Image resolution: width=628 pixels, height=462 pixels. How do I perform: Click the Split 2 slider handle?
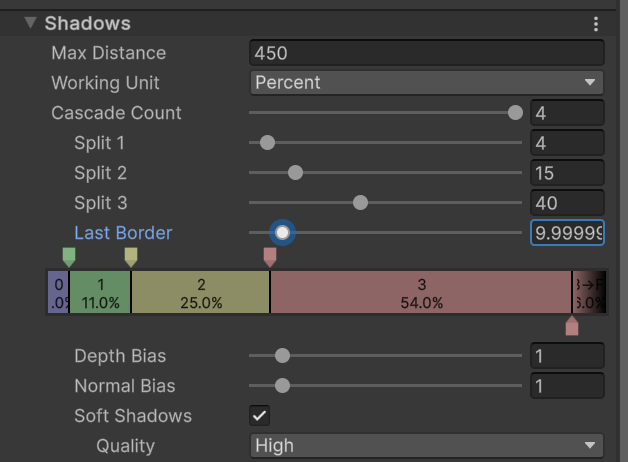click(295, 173)
